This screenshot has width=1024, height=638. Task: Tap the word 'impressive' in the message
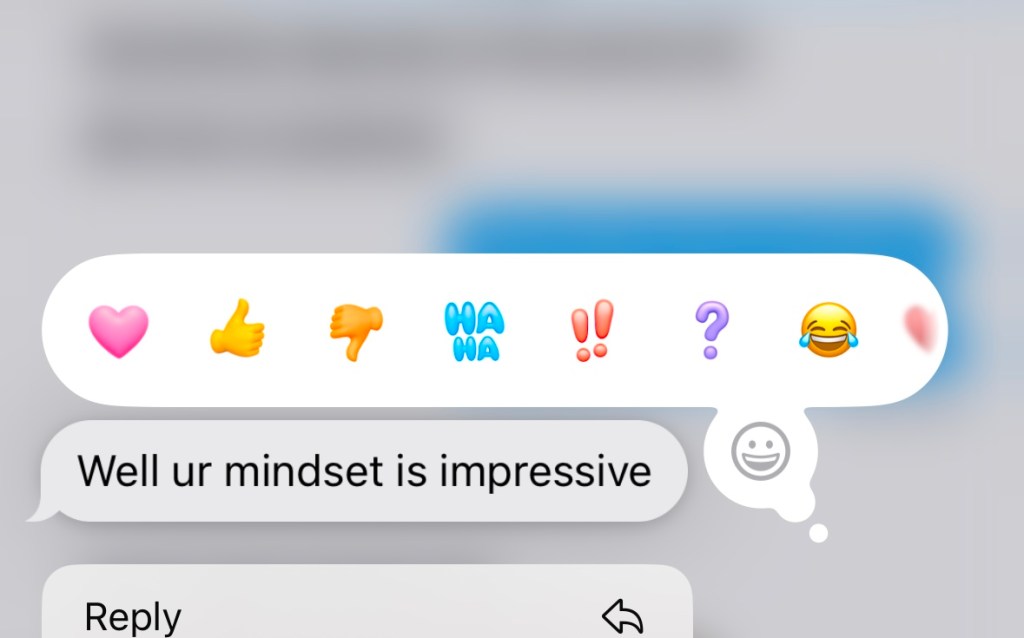click(x=545, y=471)
